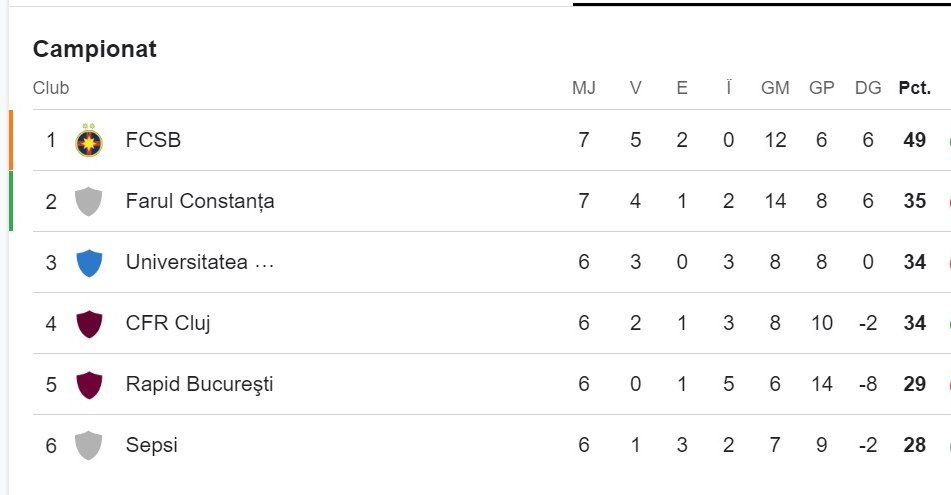951x495 pixels.
Task: Click the Universitatea blue shield icon
Action: click(x=89, y=263)
